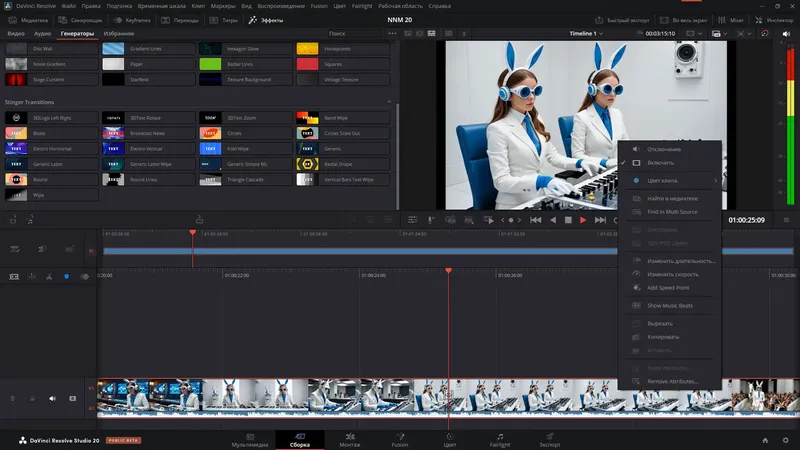
Task: Open the Файл menu
Action: (68, 6)
